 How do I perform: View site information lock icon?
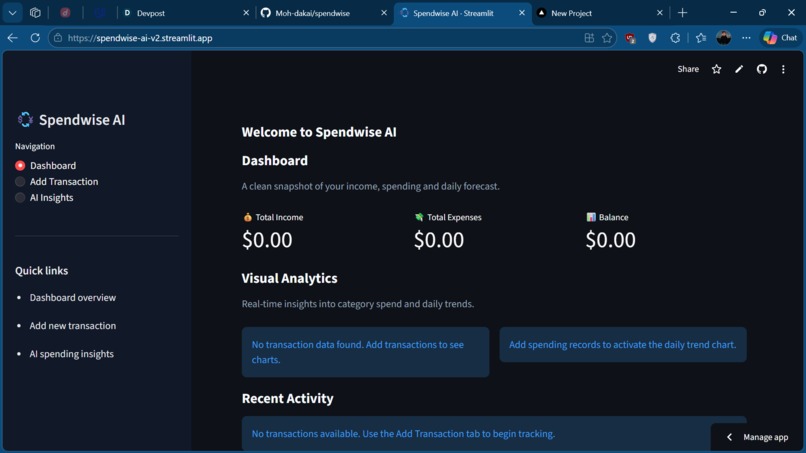point(58,38)
